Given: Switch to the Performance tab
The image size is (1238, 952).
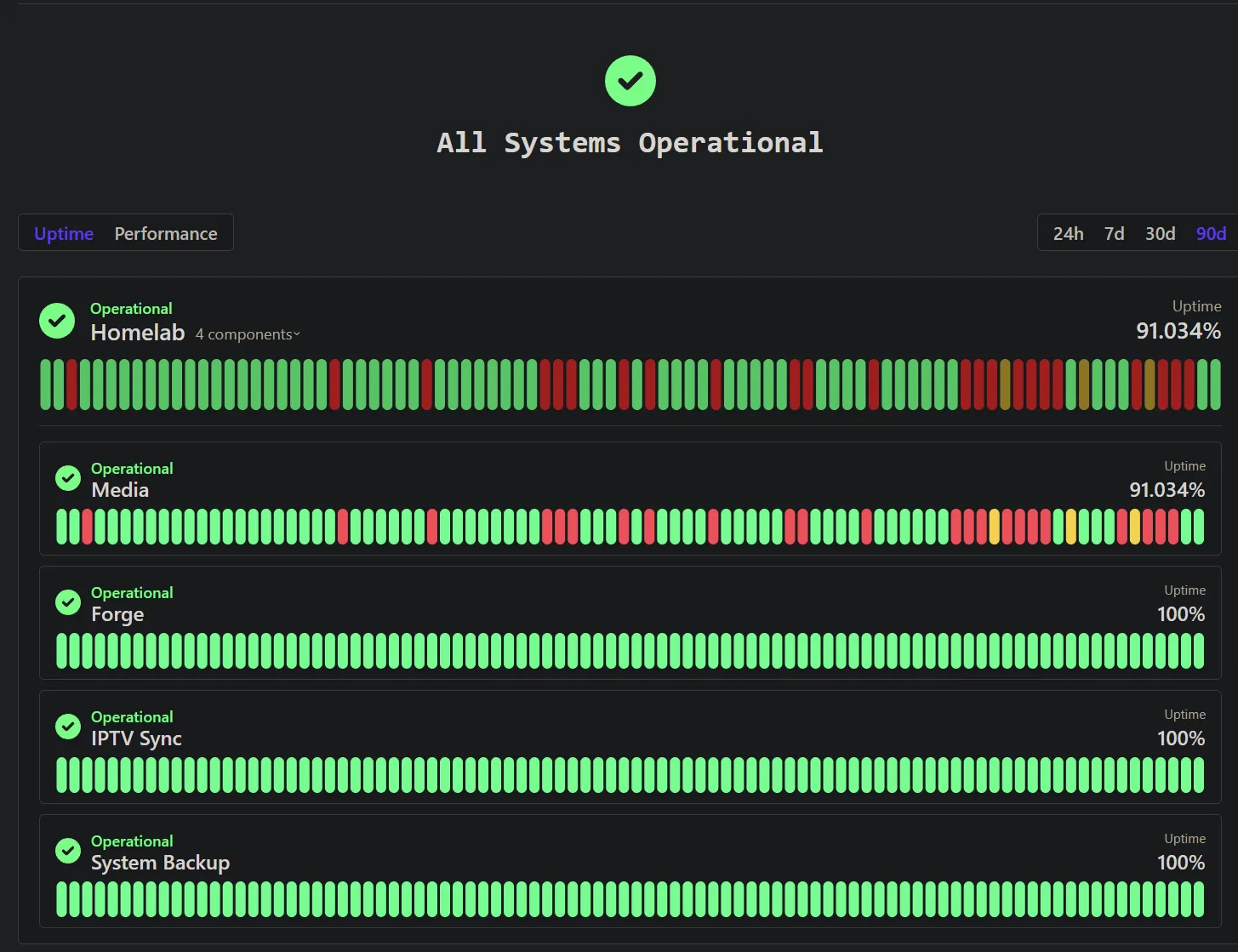Looking at the screenshot, I should pos(166,233).
